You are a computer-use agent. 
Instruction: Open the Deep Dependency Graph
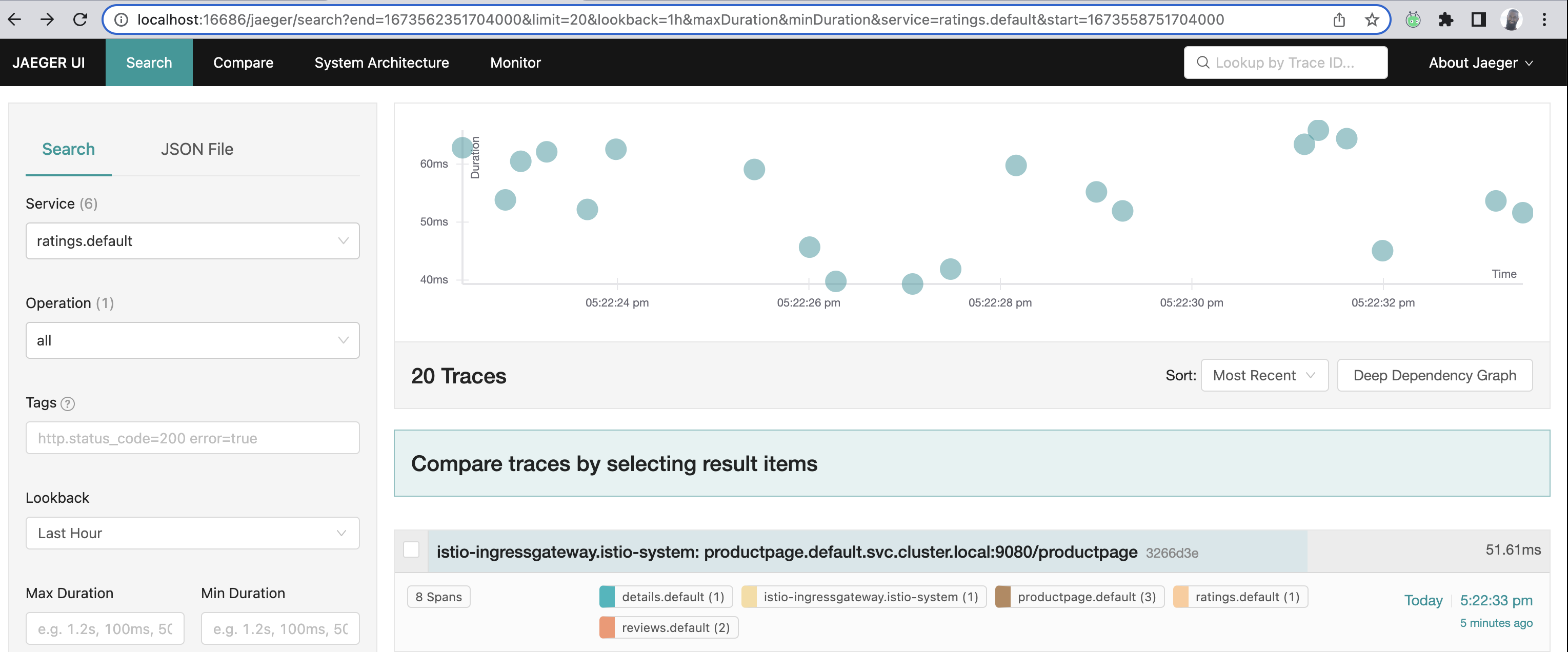pos(1435,376)
